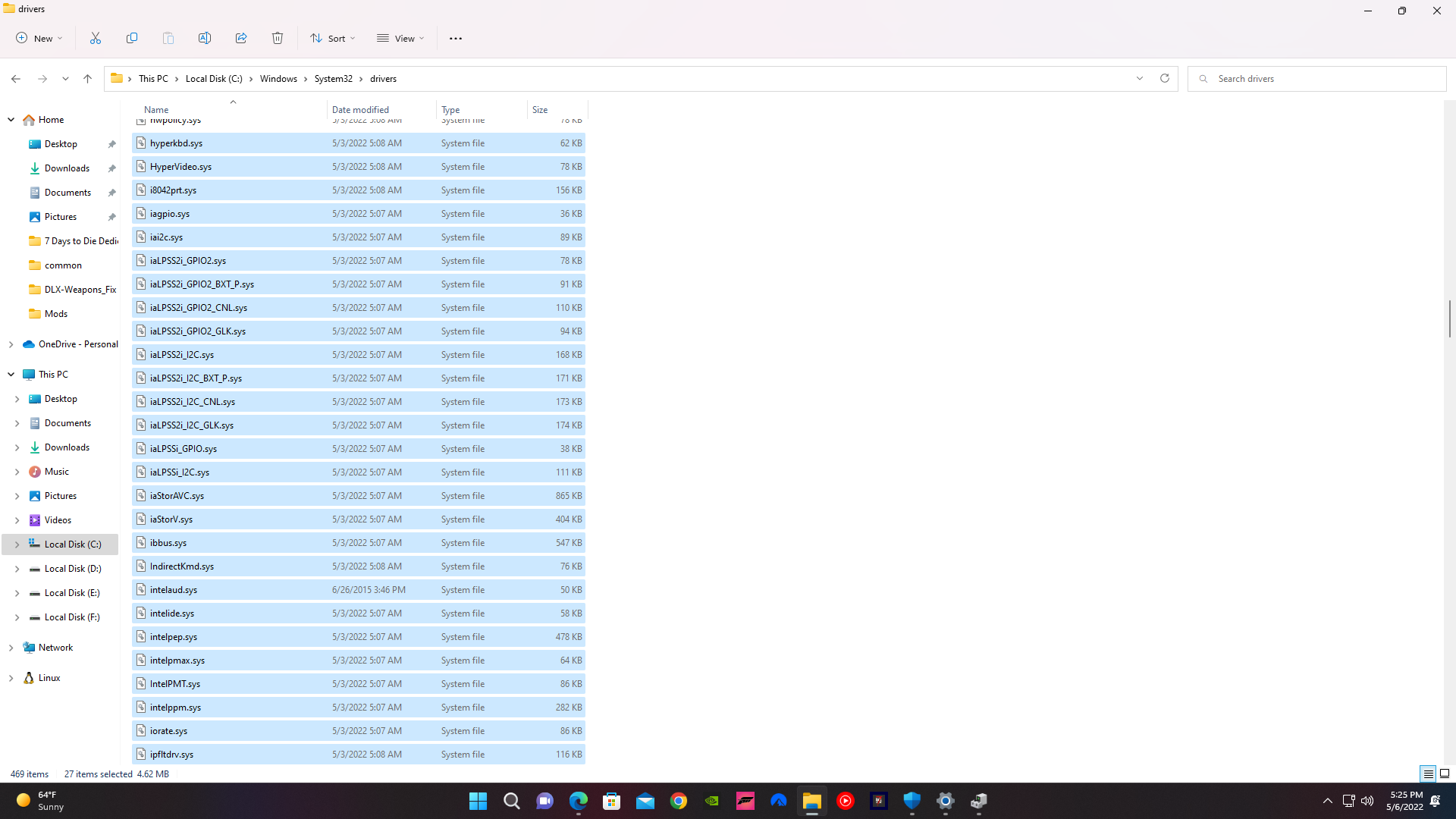The height and width of the screenshot is (819, 1456).
Task: Open the New item dropdown
Action: [x=39, y=38]
